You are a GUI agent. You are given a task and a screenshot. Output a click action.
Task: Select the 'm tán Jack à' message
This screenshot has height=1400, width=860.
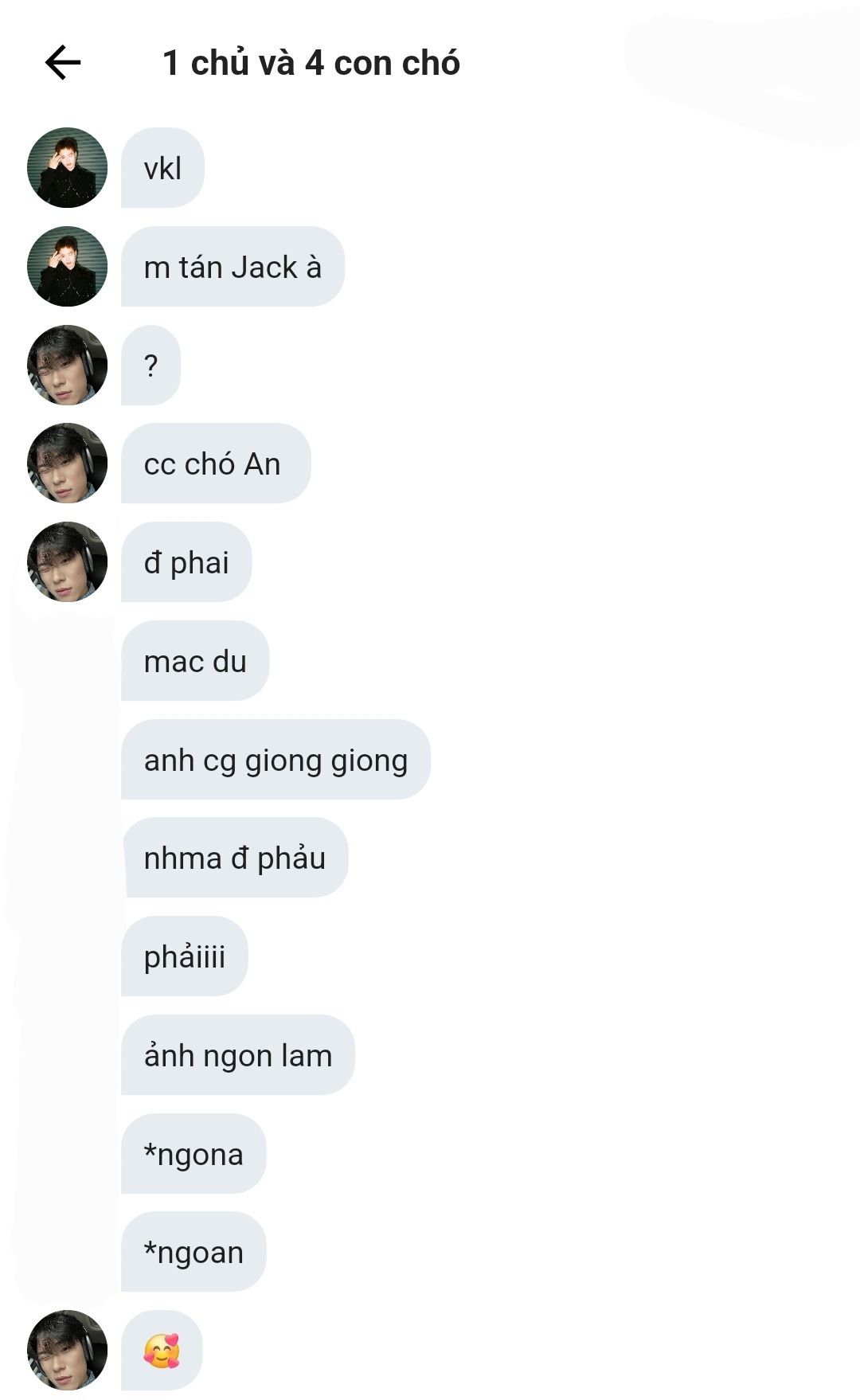(233, 267)
